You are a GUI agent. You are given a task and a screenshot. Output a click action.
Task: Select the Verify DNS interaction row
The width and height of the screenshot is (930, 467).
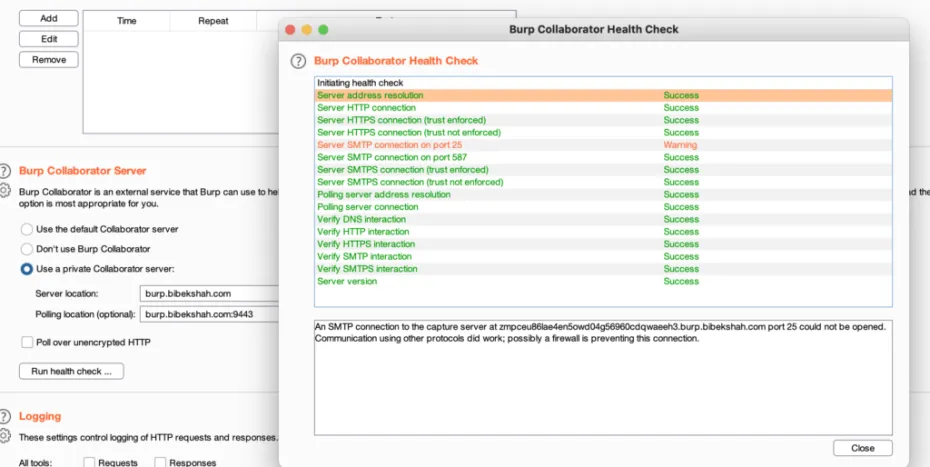(603, 220)
